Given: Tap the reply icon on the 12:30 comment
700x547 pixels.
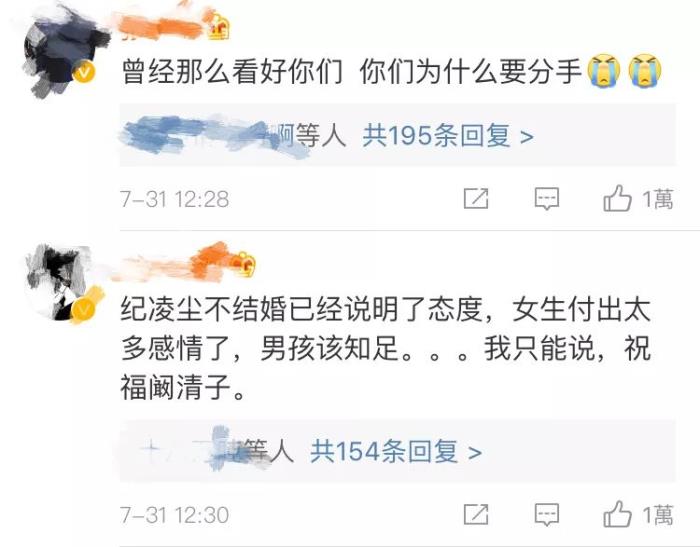Looking at the screenshot, I should [547, 514].
